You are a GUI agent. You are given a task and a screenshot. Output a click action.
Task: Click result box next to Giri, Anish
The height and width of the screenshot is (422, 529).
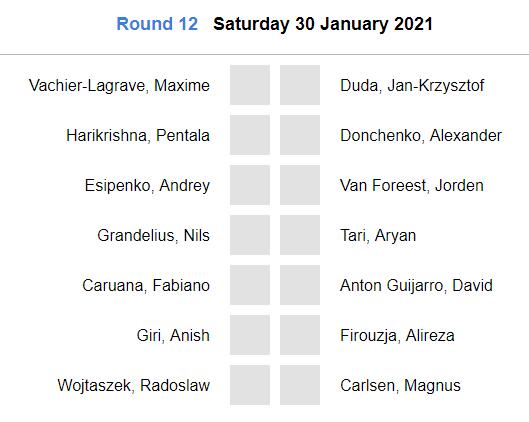click(250, 335)
